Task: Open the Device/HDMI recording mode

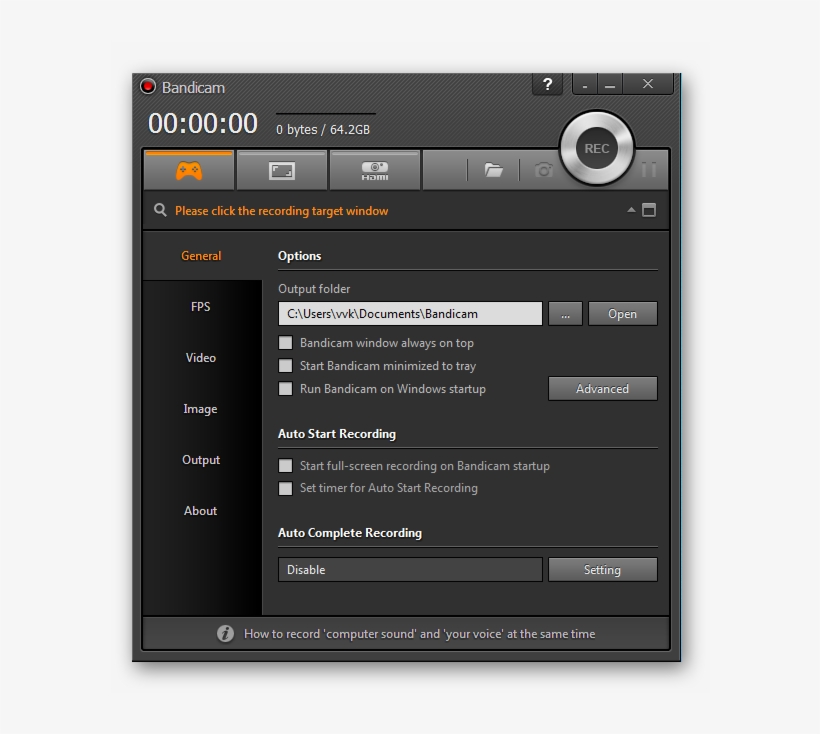Action: (374, 169)
